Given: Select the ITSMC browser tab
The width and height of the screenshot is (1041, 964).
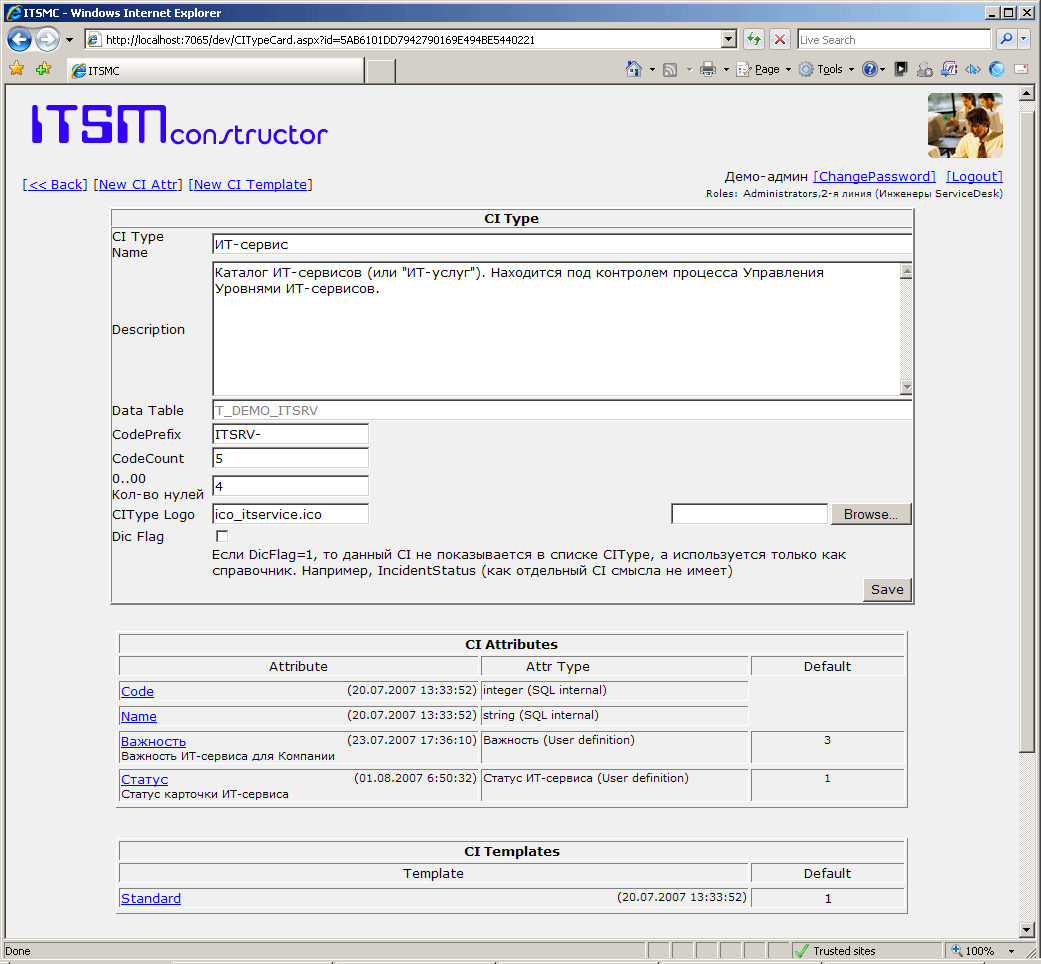Looking at the screenshot, I should [216, 70].
